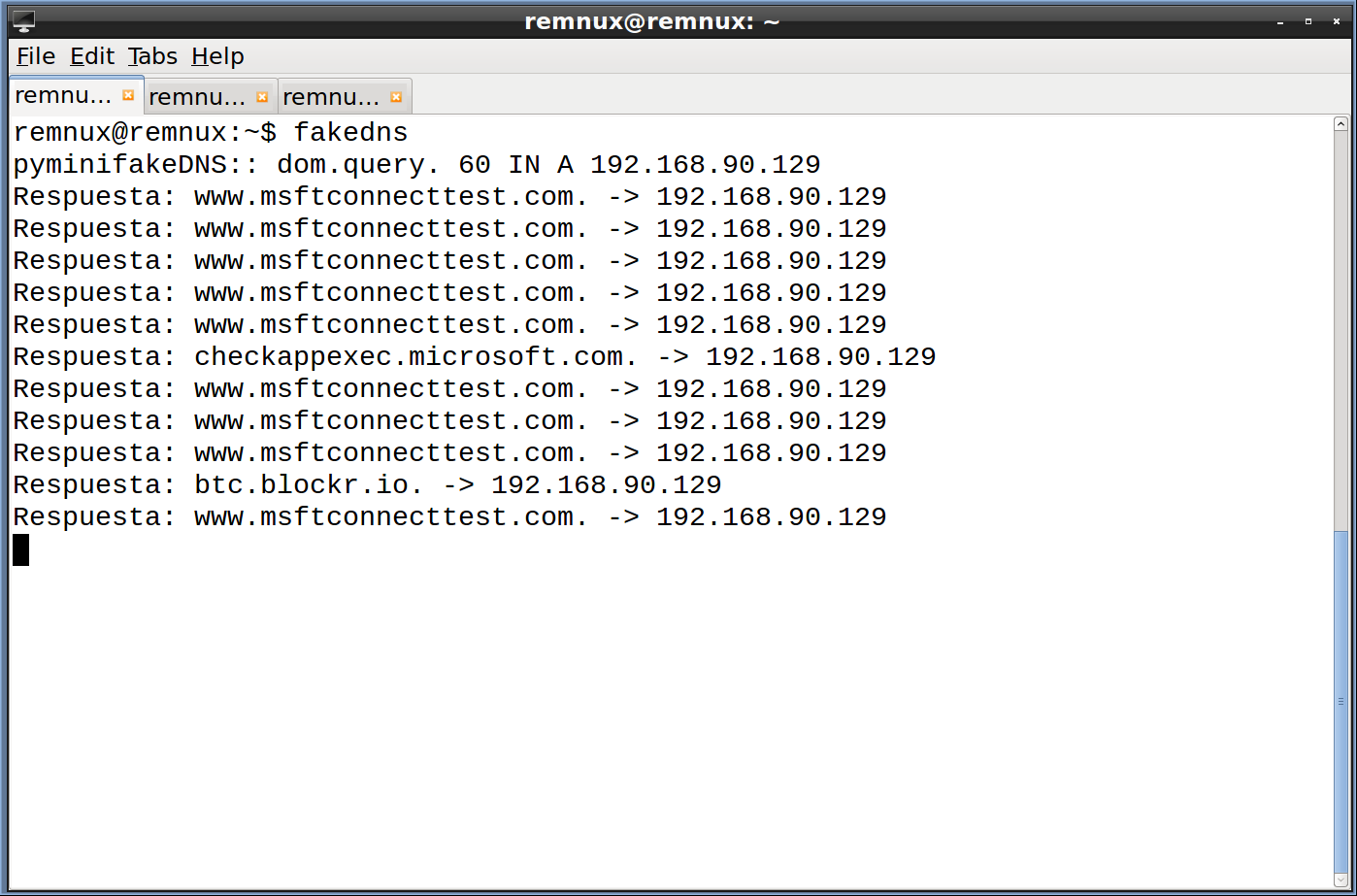This screenshot has width=1357, height=896.
Task: Switch to the second remnux tab
Action: [x=197, y=97]
